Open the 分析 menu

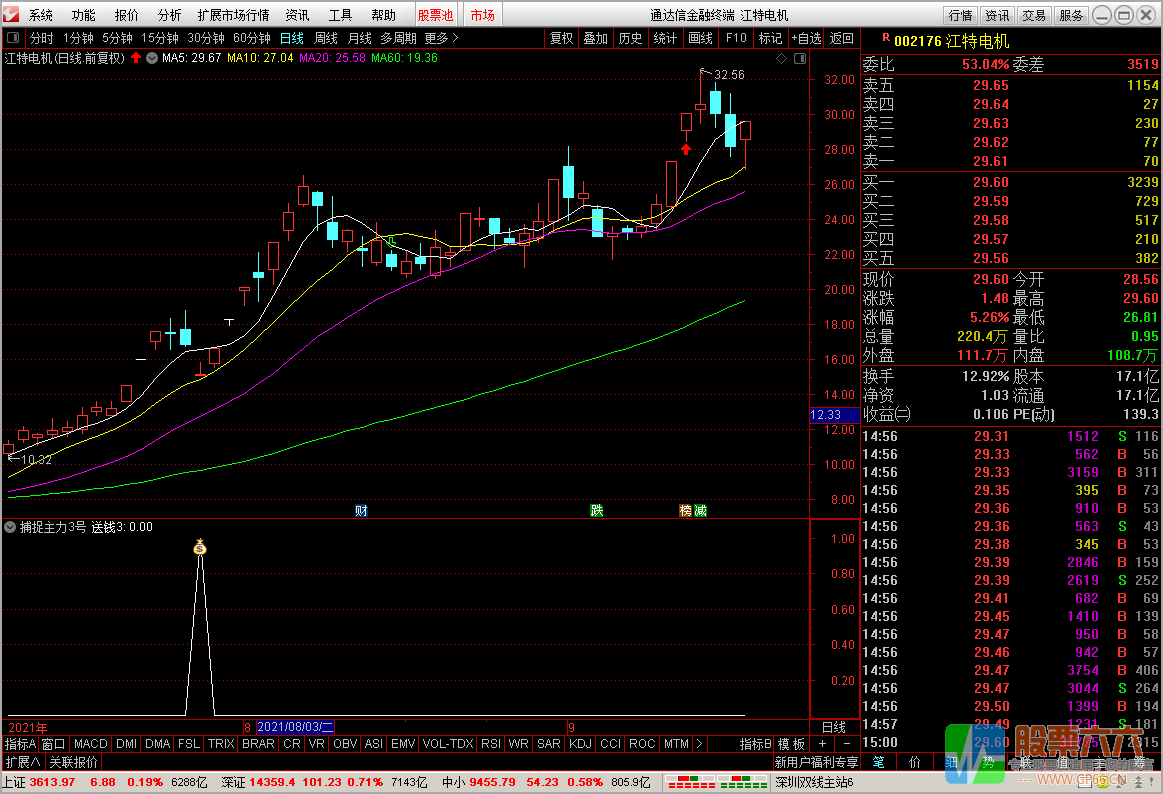pos(170,15)
